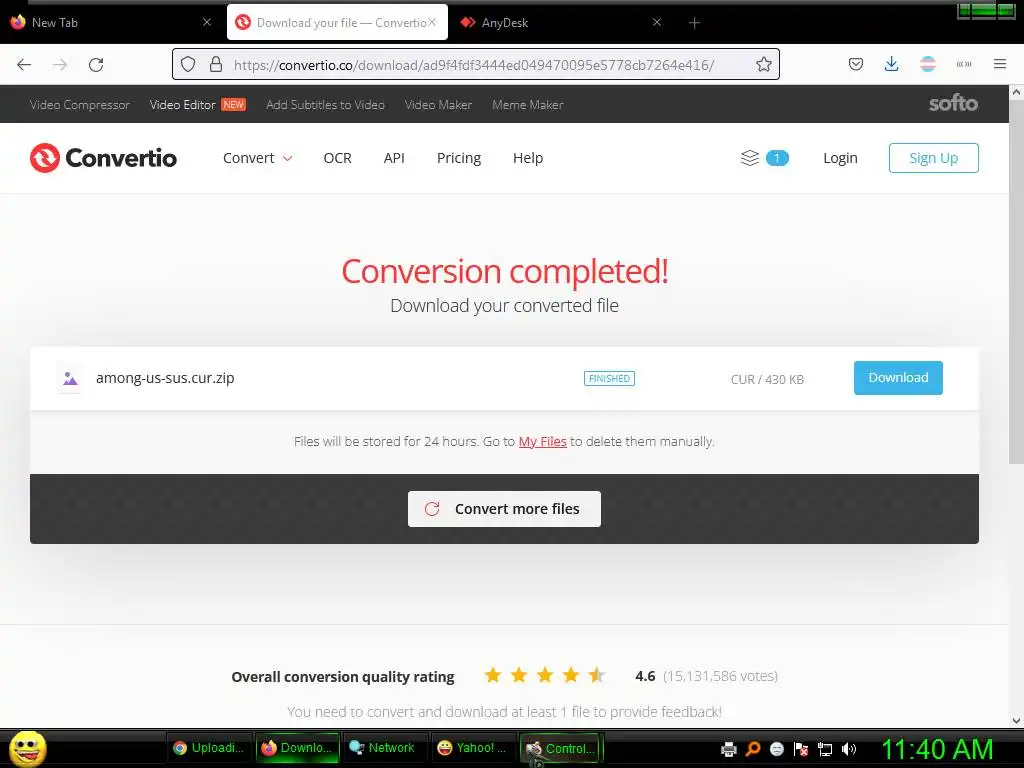
Task: Reload the Convertio page
Action: tap(96, 65)
